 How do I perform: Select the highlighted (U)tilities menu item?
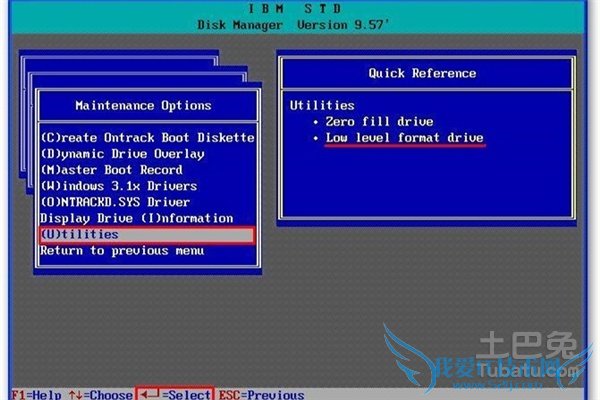(147, 235)
